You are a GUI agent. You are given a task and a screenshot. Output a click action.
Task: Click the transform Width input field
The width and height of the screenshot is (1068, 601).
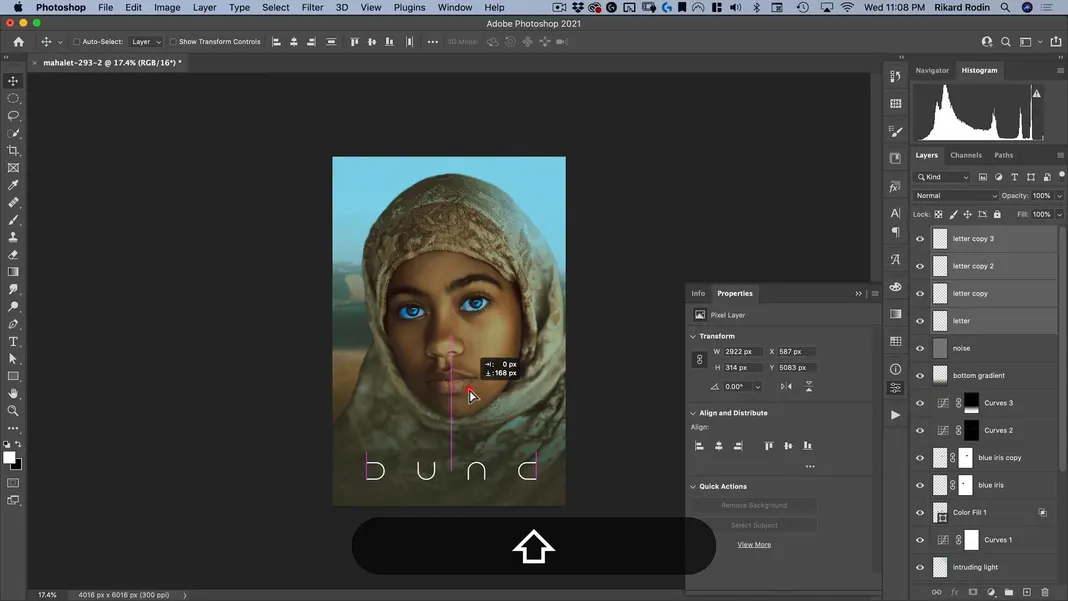pyautogui.click(x=742, y=352)
